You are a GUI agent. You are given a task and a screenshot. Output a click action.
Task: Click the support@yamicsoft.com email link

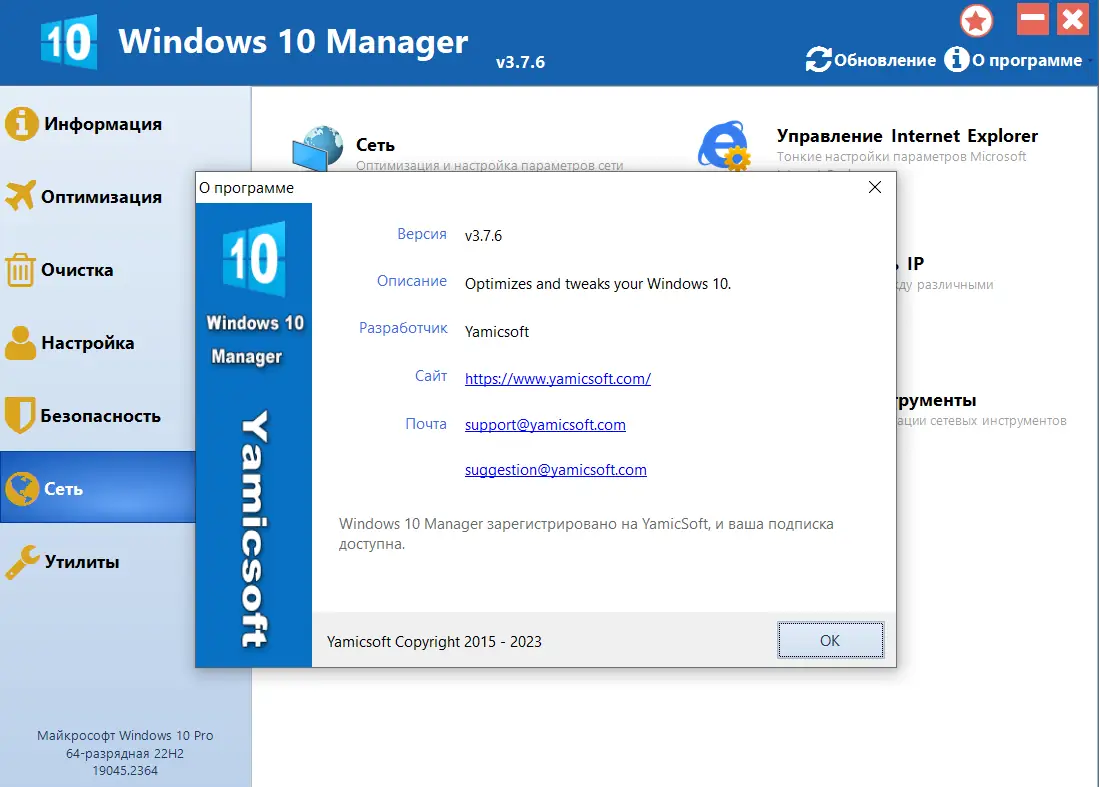click(x=545, y=424)
